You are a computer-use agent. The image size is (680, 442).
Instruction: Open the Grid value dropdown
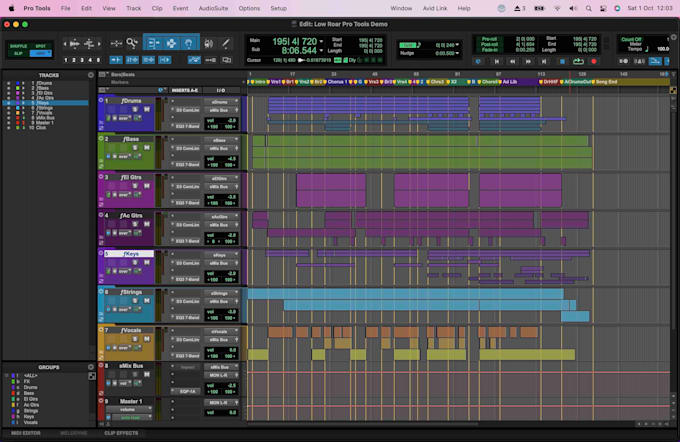click(x=457, y=45)
